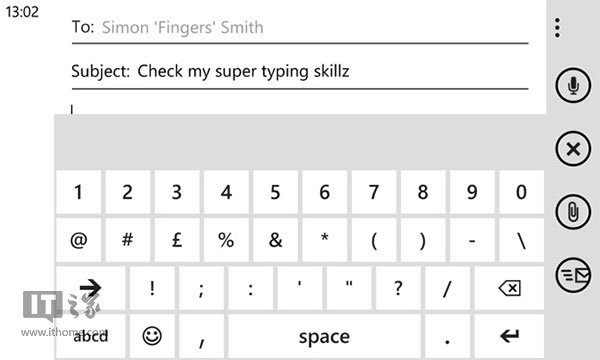Tap the question mark key

[x=398, y=288]
